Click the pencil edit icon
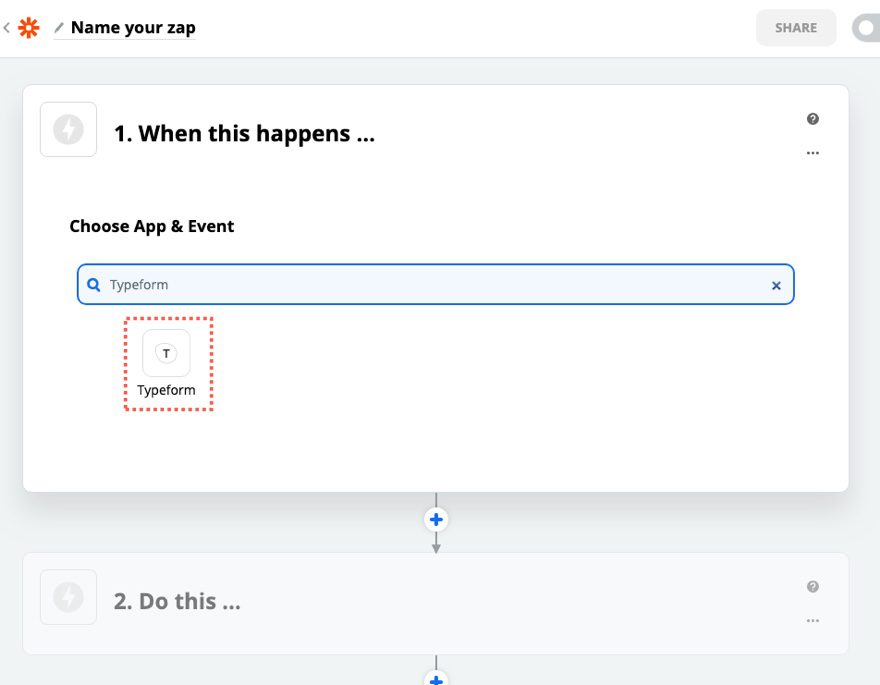The image size is (880, 685). coord(59,28)
